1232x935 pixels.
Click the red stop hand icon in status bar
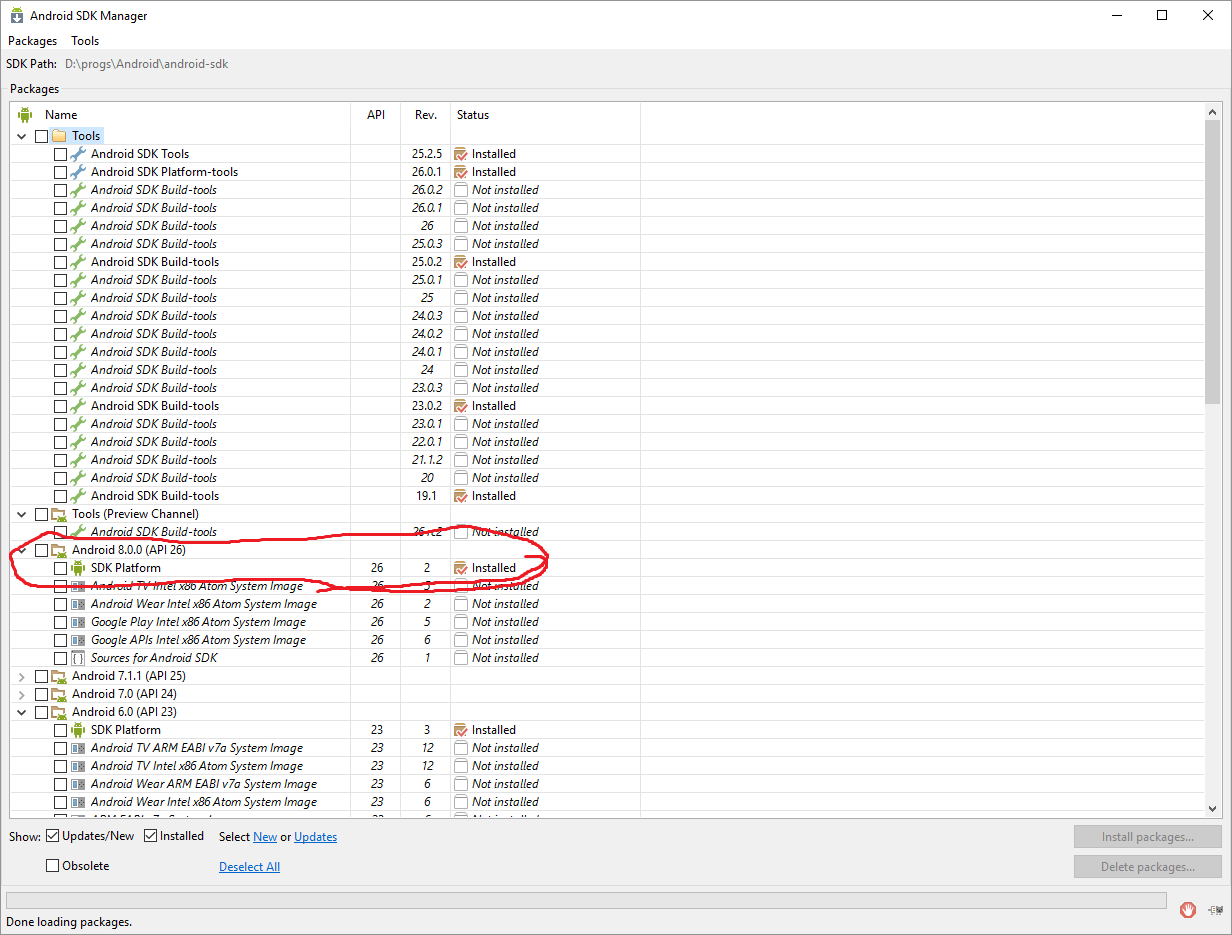click(1187, 909)
